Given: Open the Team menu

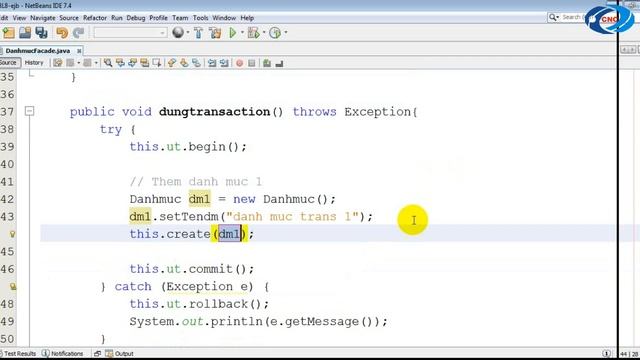Looking at the screenshot, I should coord(180,18).
